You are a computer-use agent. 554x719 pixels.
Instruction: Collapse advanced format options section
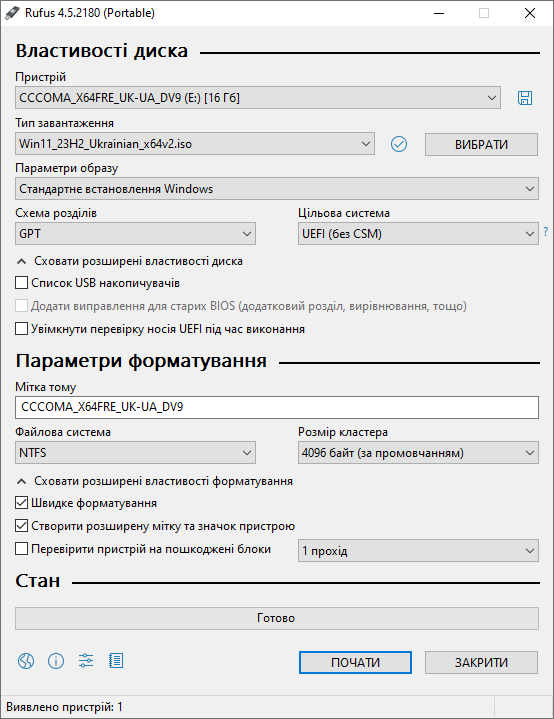155,481
